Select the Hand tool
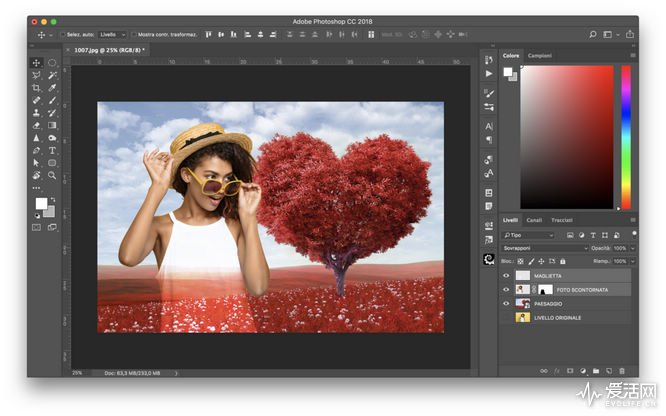Image resolution: width=666 pixels, height=416 pixels. coord(37,175)
